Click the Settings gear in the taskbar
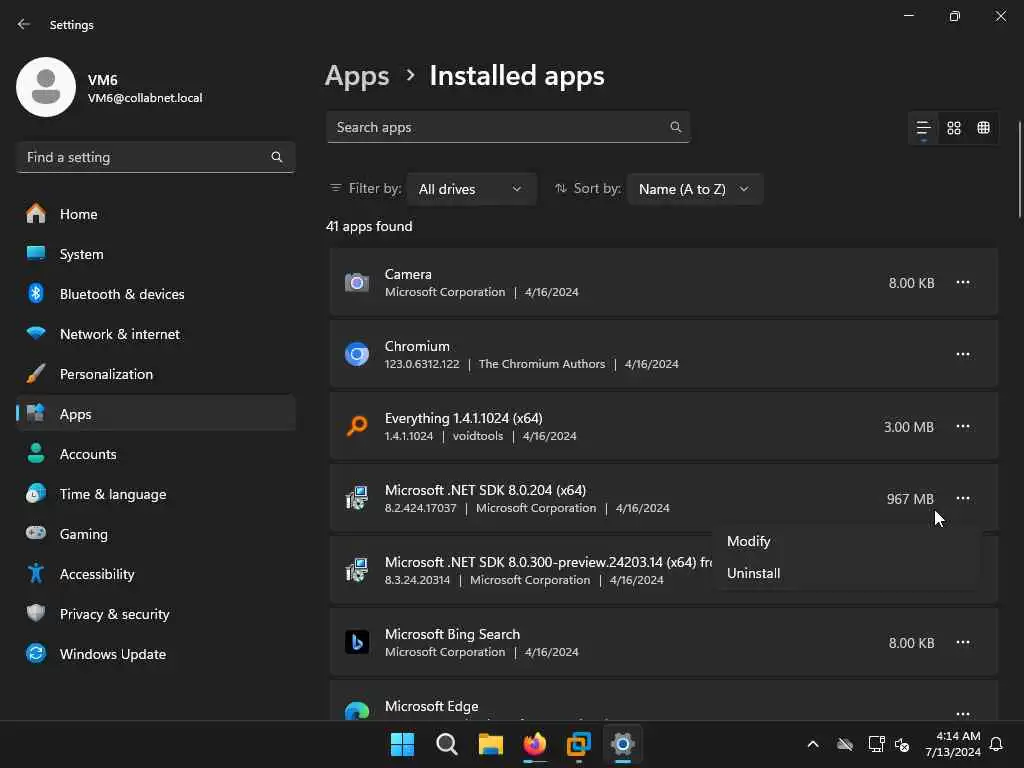This screenshot has width=1024, height=768. point(622,744)
